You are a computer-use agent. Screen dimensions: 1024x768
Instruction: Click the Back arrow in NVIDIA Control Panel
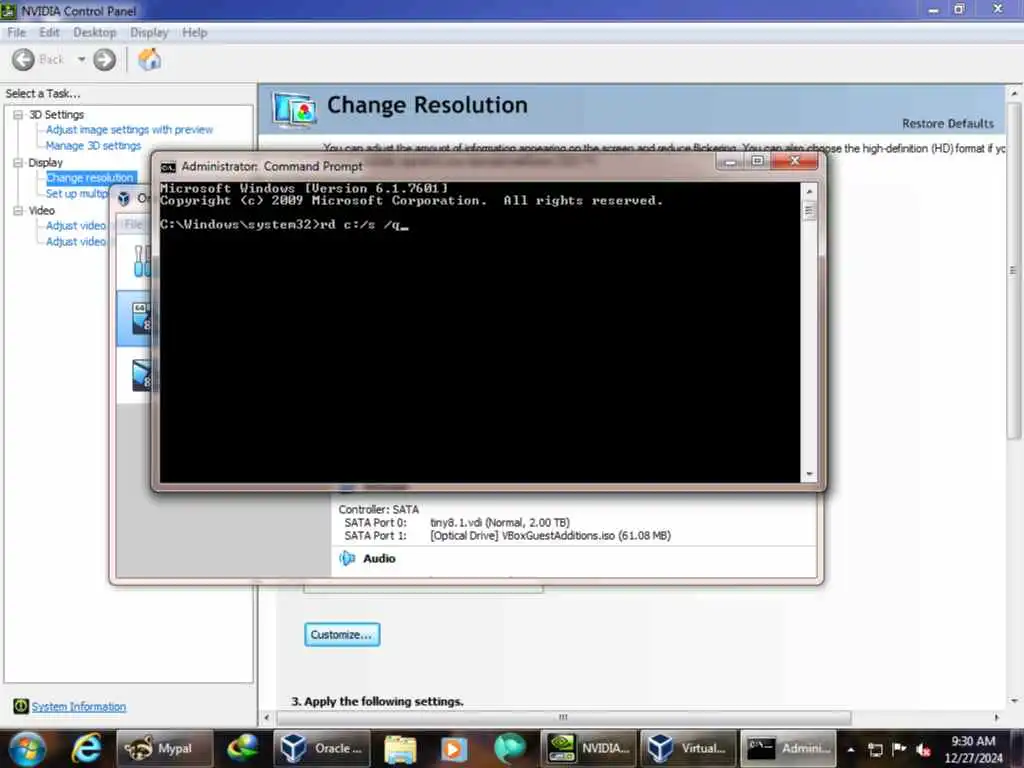pos(24,60)
